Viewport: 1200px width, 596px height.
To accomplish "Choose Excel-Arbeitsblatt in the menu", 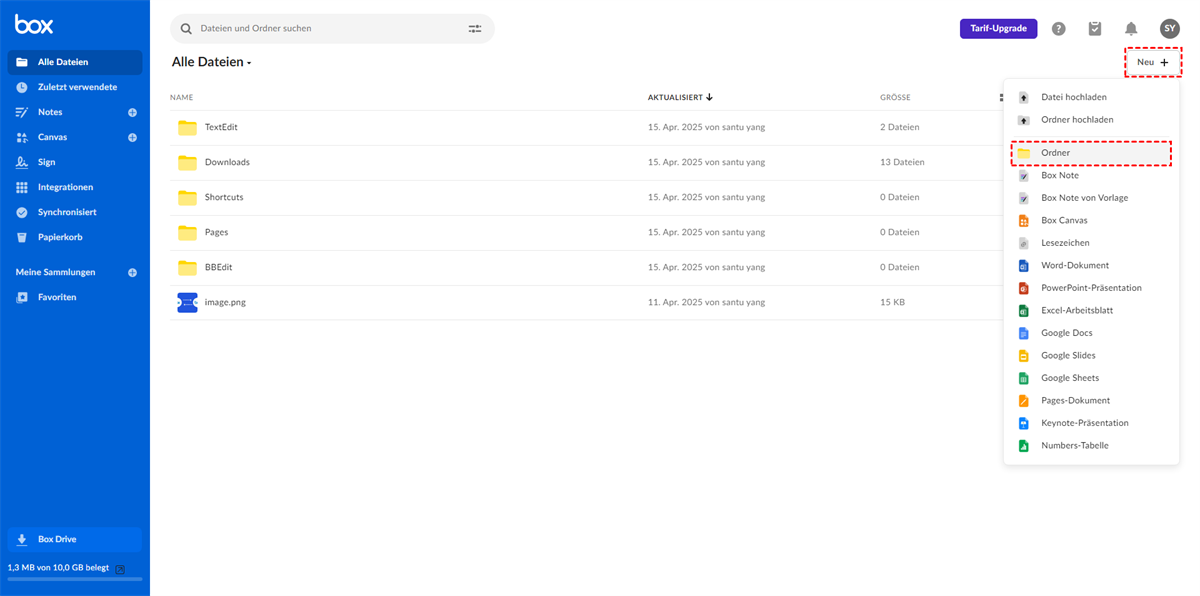I will tap(1076, 310).
